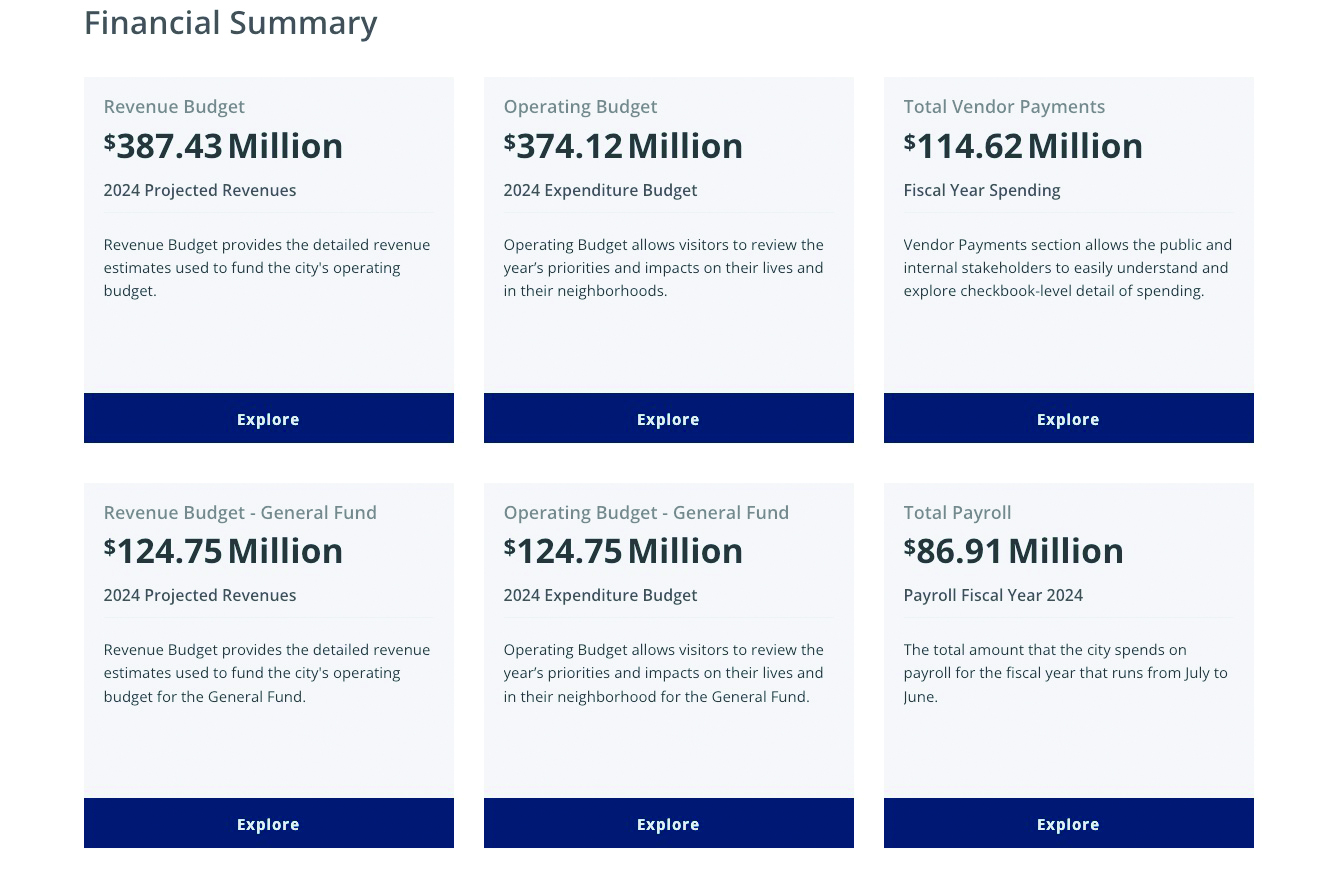
Task: Open the Revenue Budget card title
Action: coord(174,106)
